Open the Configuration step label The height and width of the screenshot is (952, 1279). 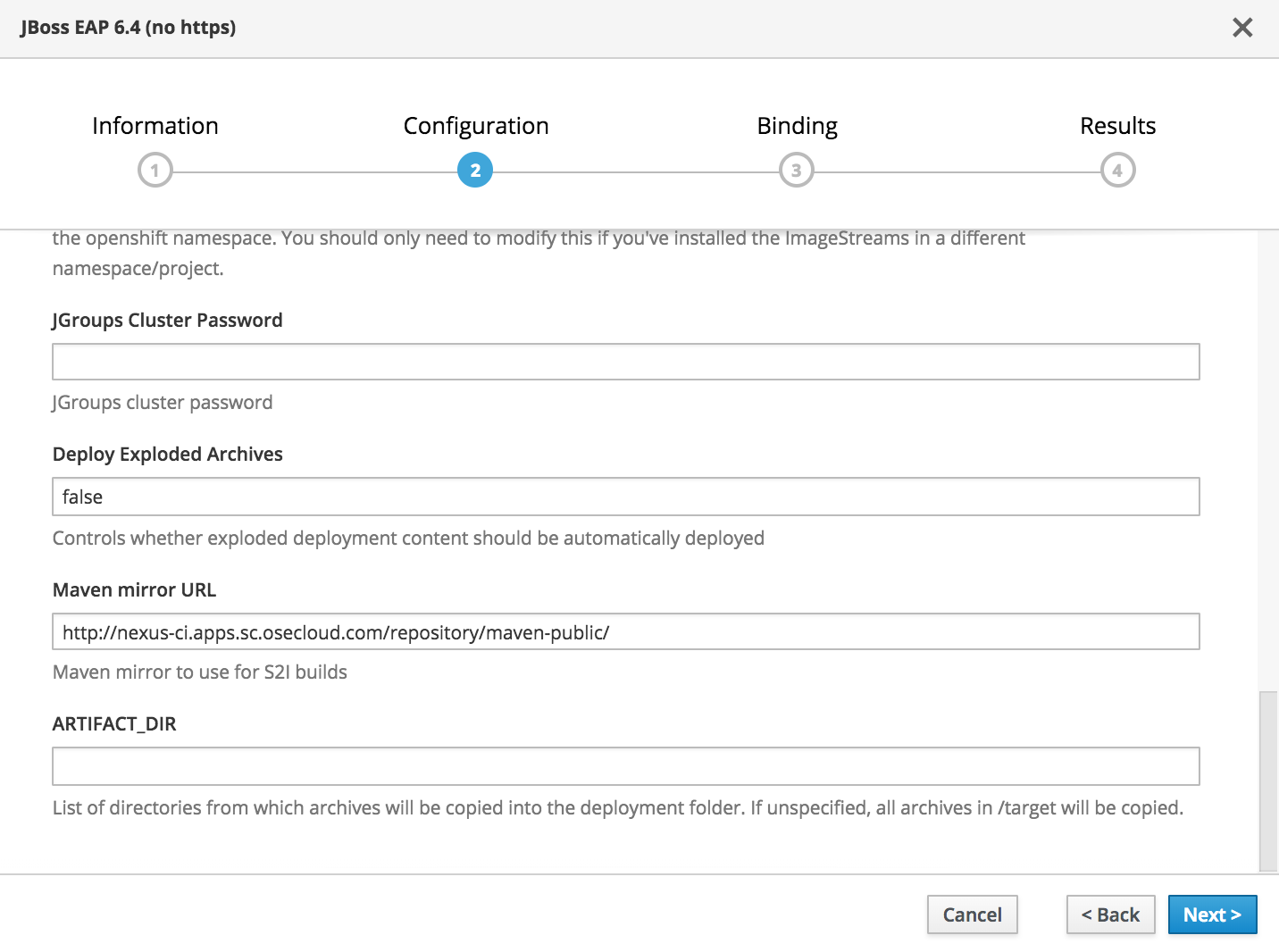click(476, 126)
